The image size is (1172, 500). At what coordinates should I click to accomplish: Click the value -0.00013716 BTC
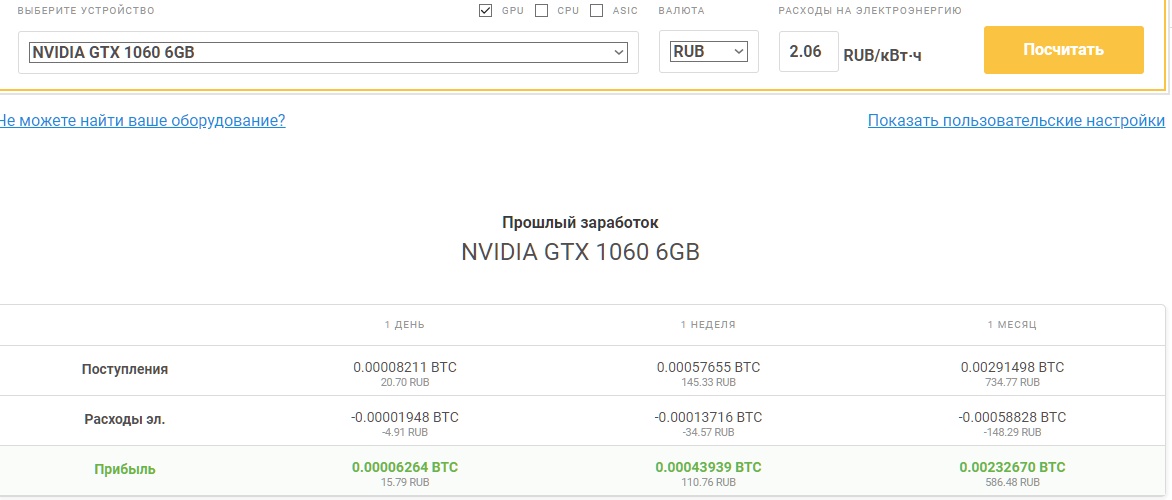pos(708,417)
